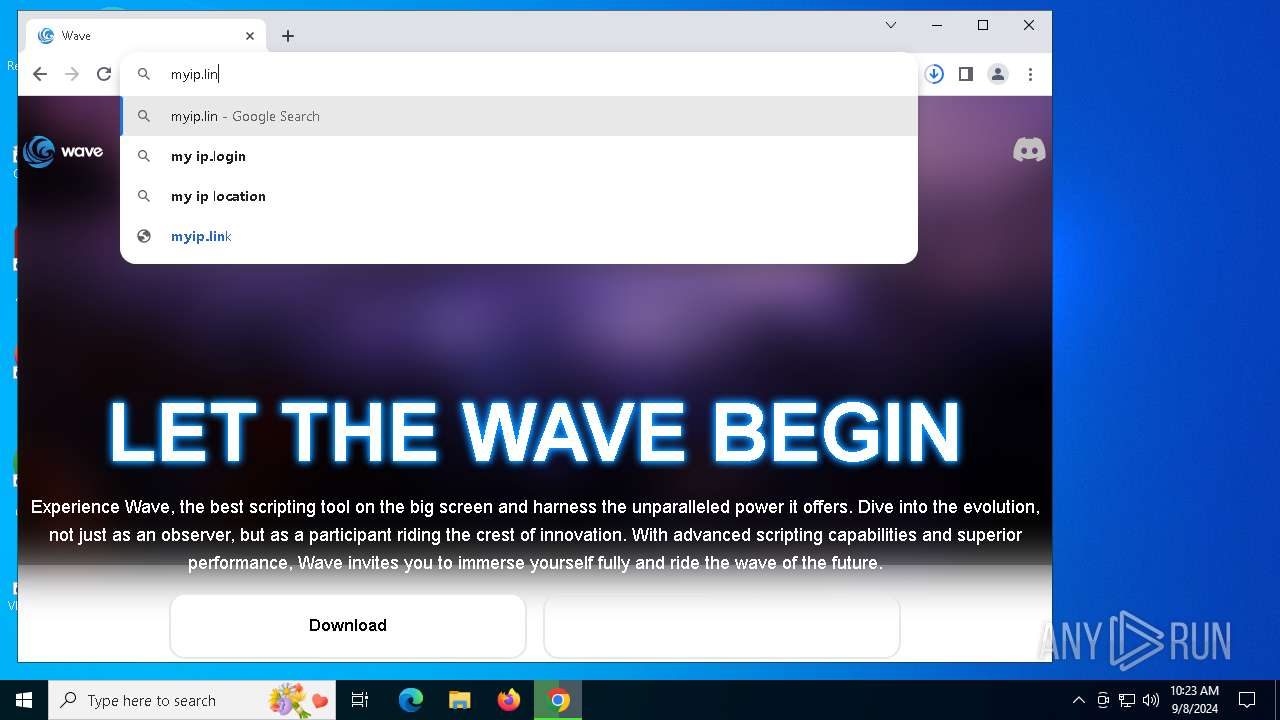Toggle the browser side panel

coord(966,74)
